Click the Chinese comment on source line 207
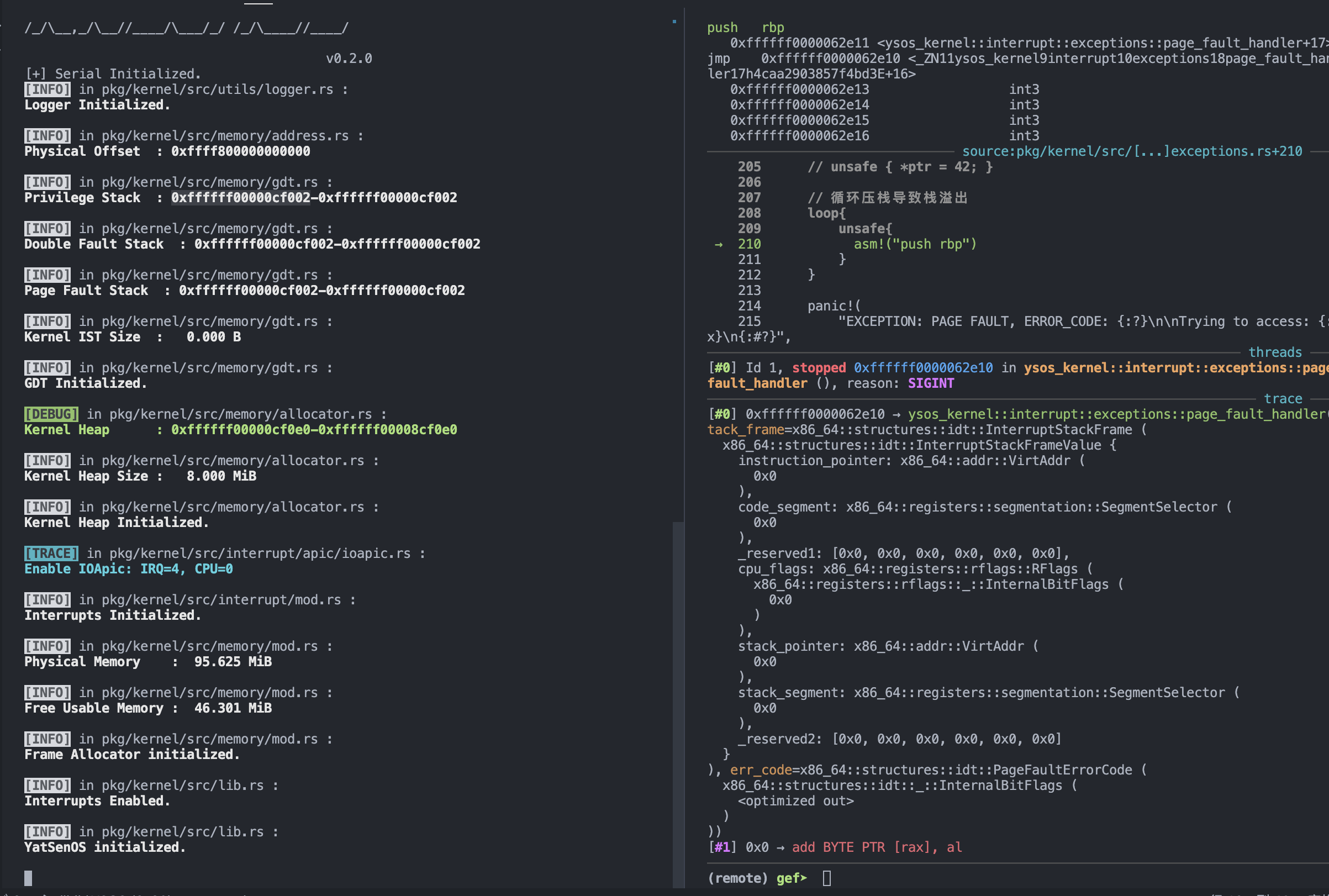Image resolution: width=1329 pixels, height=896 pixels. tap(887, 197)
